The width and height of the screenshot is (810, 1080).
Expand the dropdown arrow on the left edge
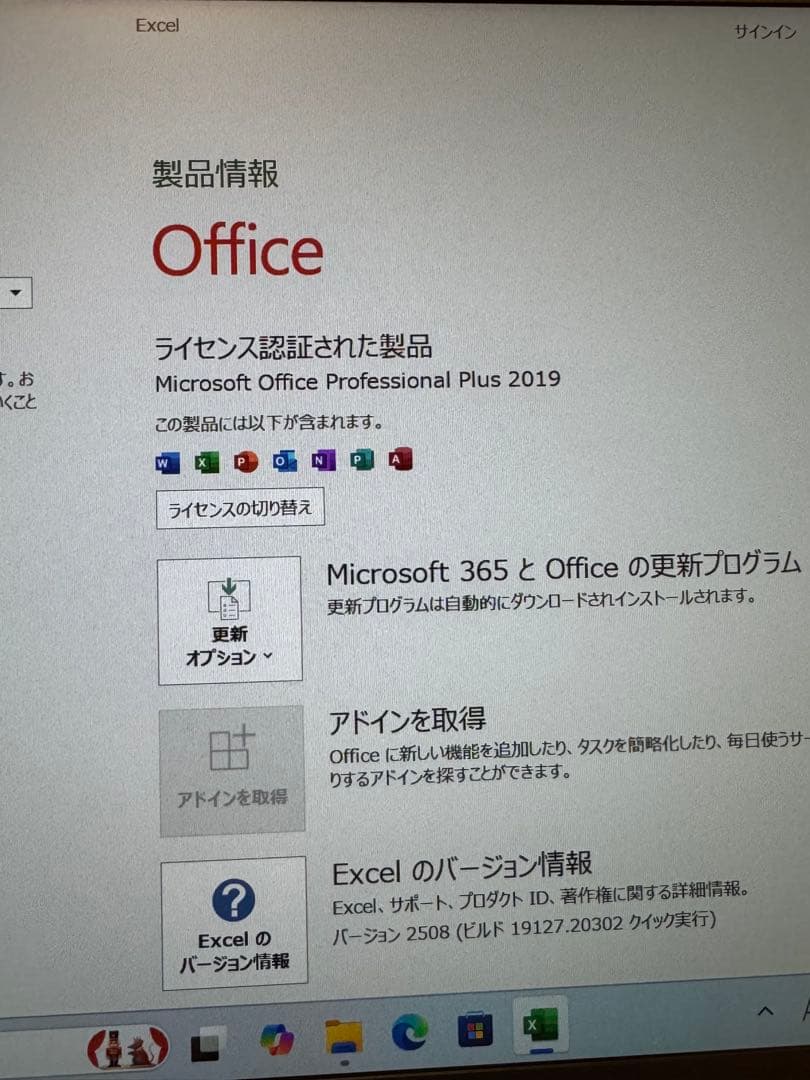click(17, 293)
